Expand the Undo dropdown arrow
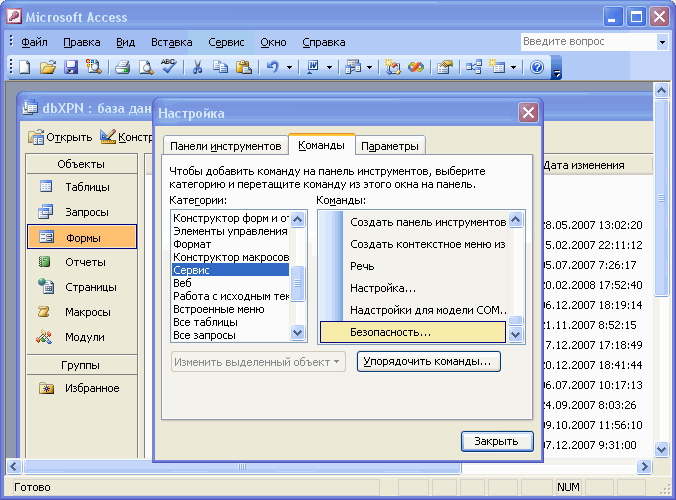Screen dimensions: 676x500 [x=289, y=68]
